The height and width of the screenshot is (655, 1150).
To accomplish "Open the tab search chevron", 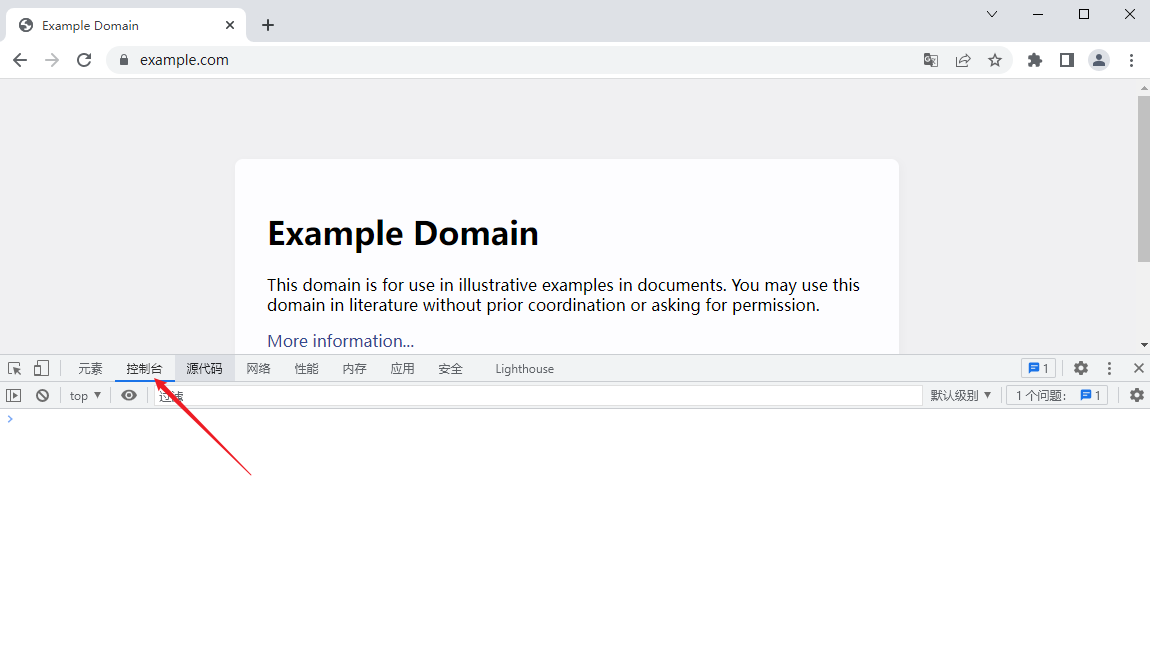I will coord(992,14).
